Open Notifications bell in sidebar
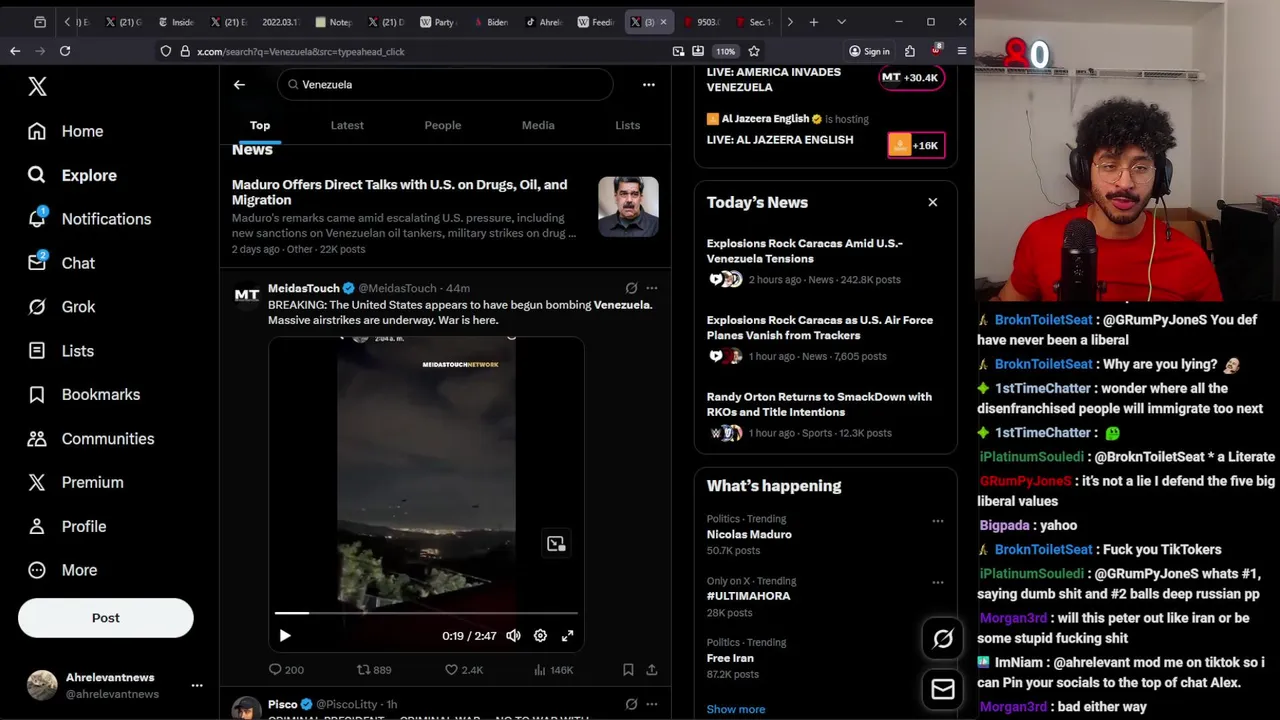Viewport: 1280px width, 720px height. (x=89, y=219)
